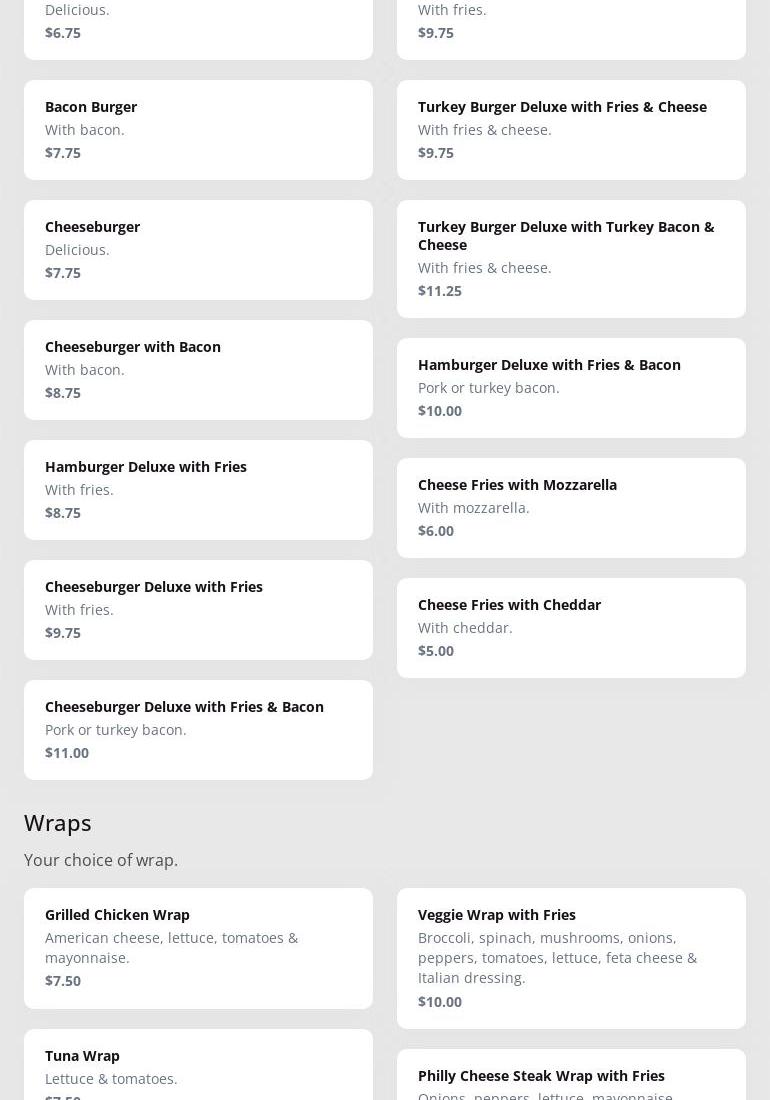Click the Wraps section heading
The width and height of the screenshot is (770, 1100).
point(58,822)
